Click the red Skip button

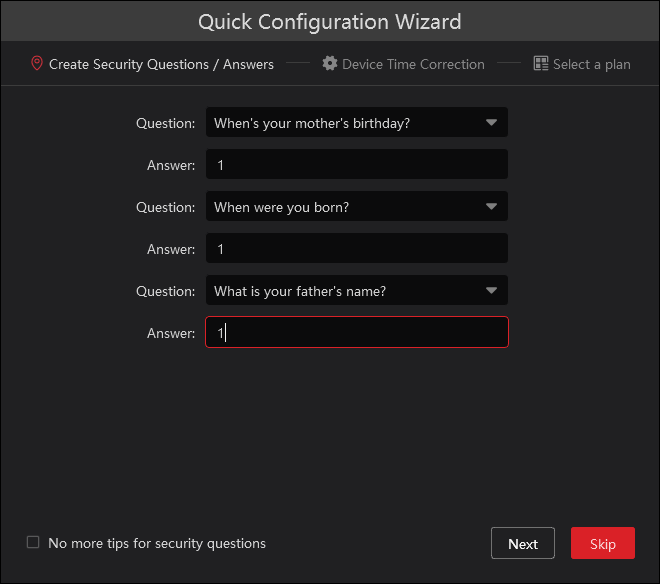(603, 543)
